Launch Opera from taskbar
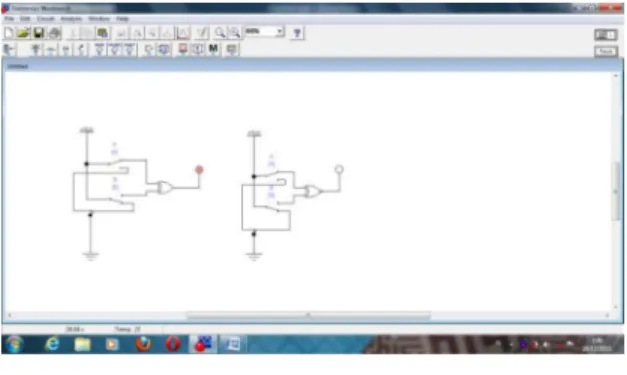The image size is (627, 375). (173, 344)
